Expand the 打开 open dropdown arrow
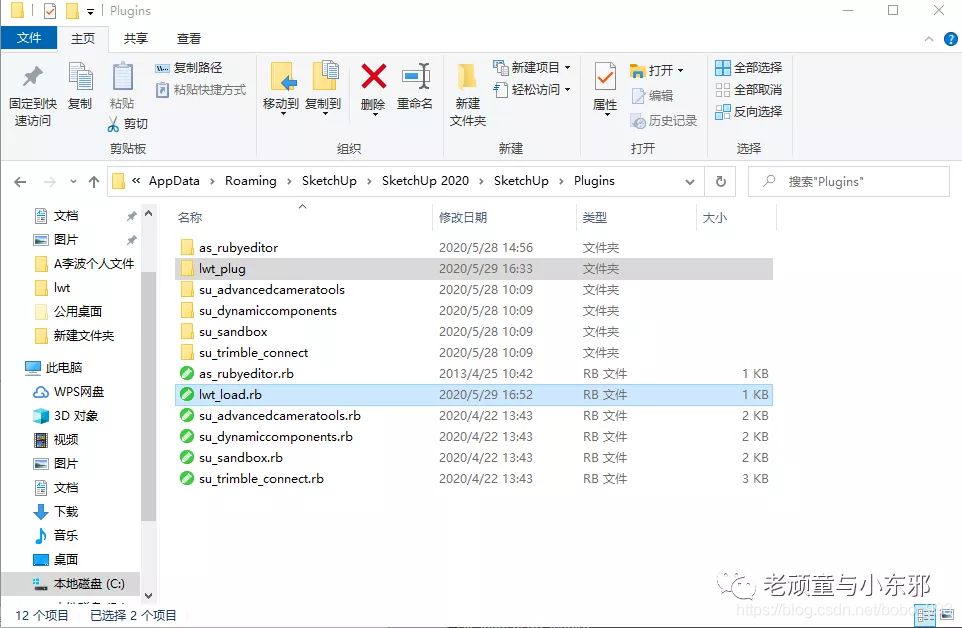 point(680,71)
